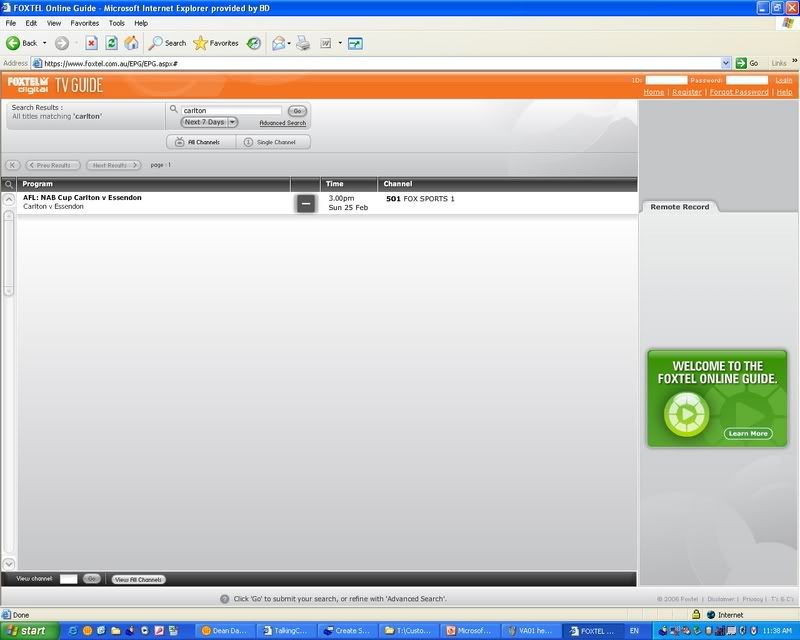
Task: Click the Edit with Word toolbar icon
Action: coord(326,43)
